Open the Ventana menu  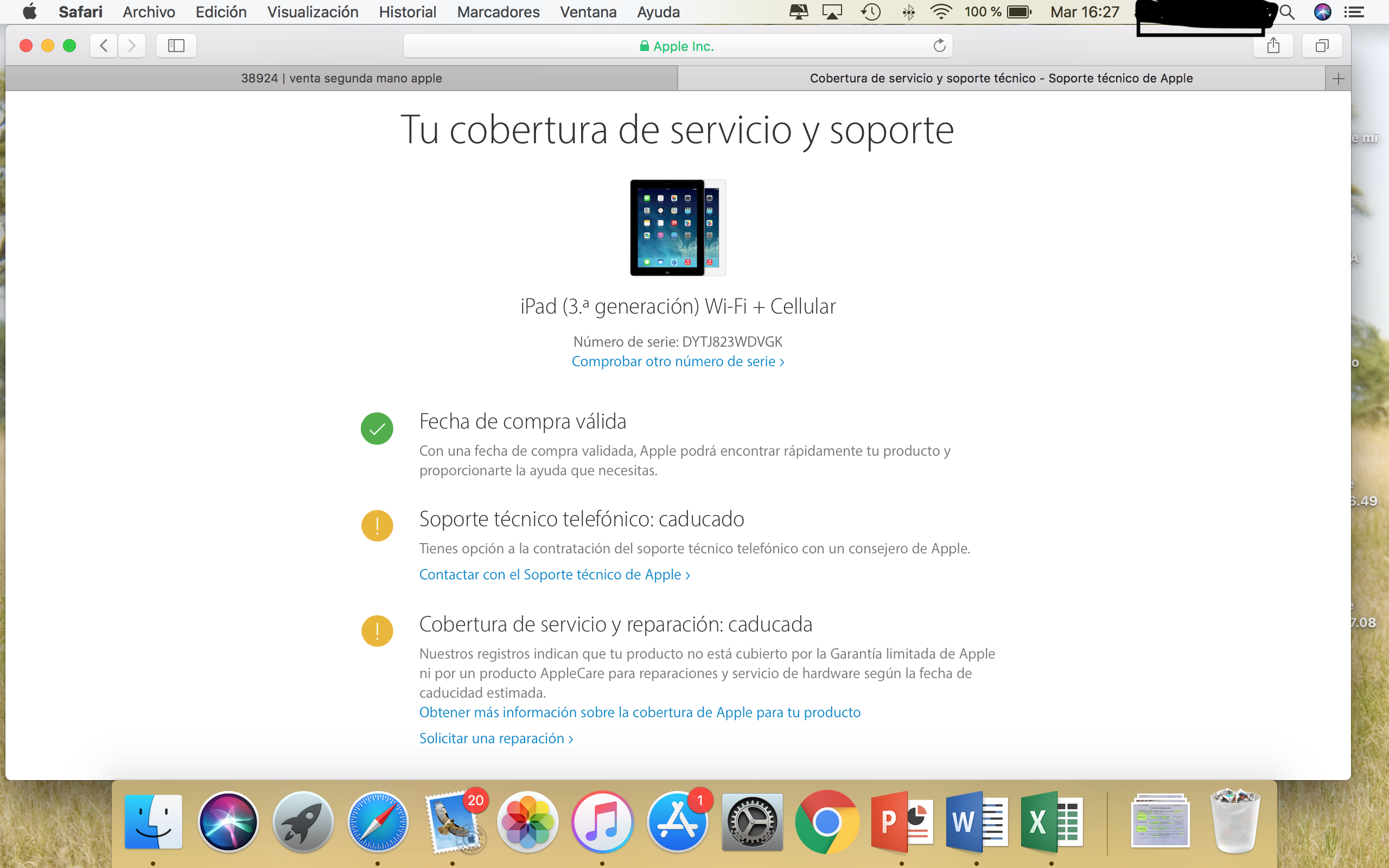tap(588, 12)
